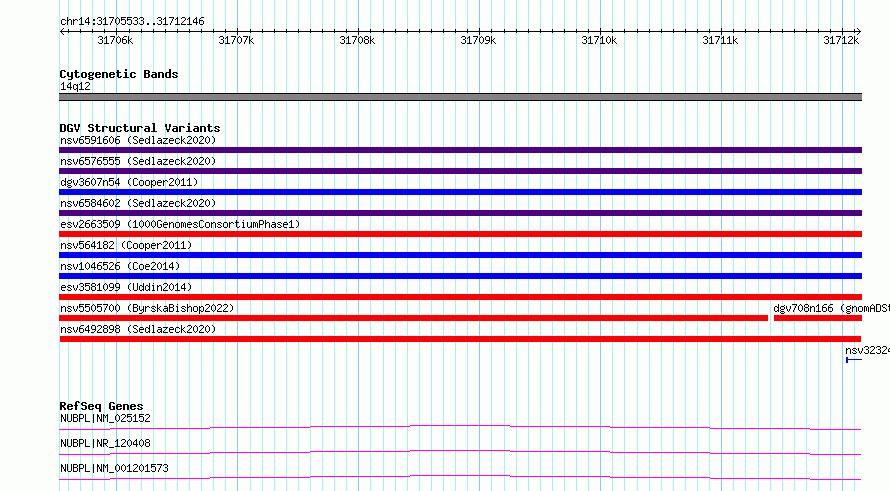Click the blue bar under nsv564182
The image size is (890, 491).
coord(460,255)
